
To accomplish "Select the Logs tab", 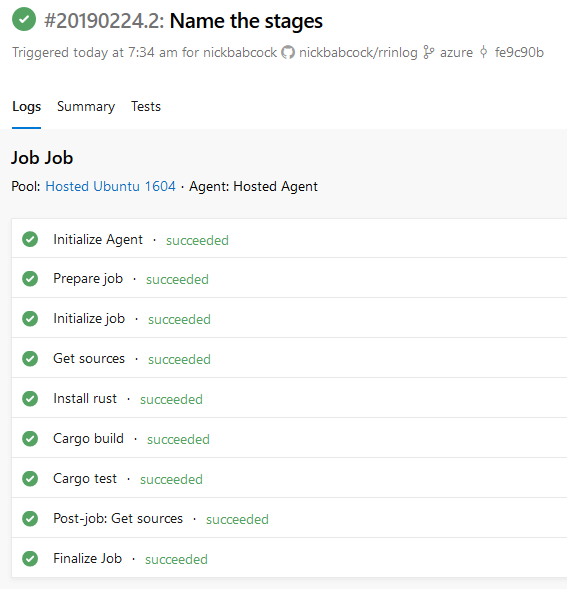I will point(26,107).
